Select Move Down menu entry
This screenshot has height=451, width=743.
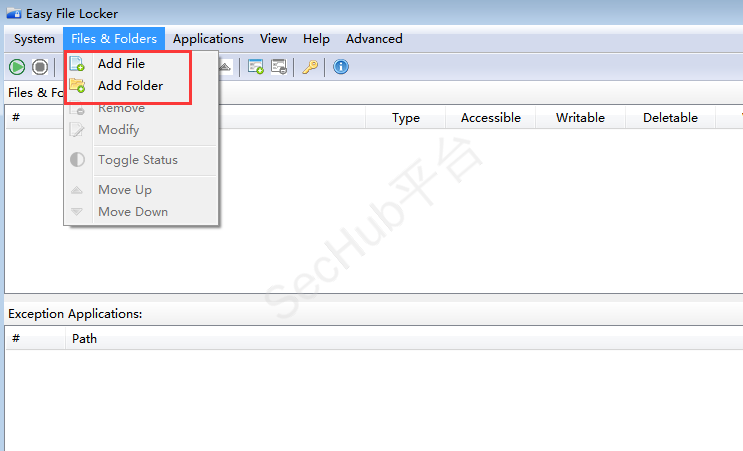141,212
